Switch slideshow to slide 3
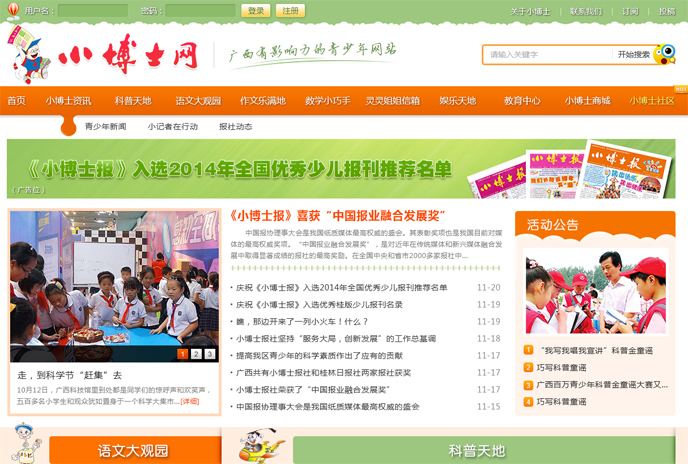 coord(210,354)
